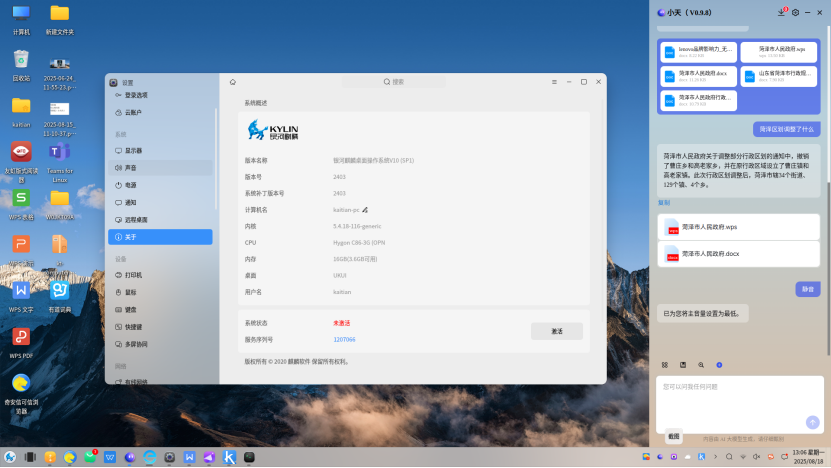Open the recycle bin (回收站) desktop icon

coord(21,64)
